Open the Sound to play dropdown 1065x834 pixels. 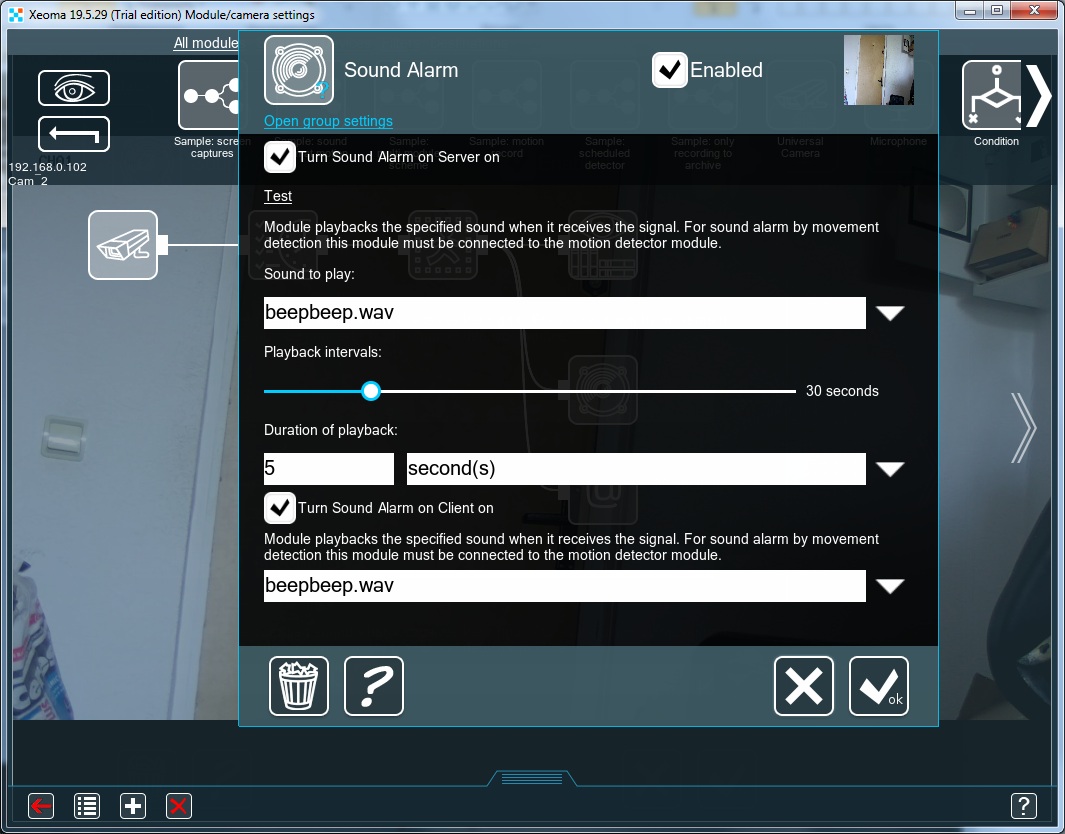(890, 312)
